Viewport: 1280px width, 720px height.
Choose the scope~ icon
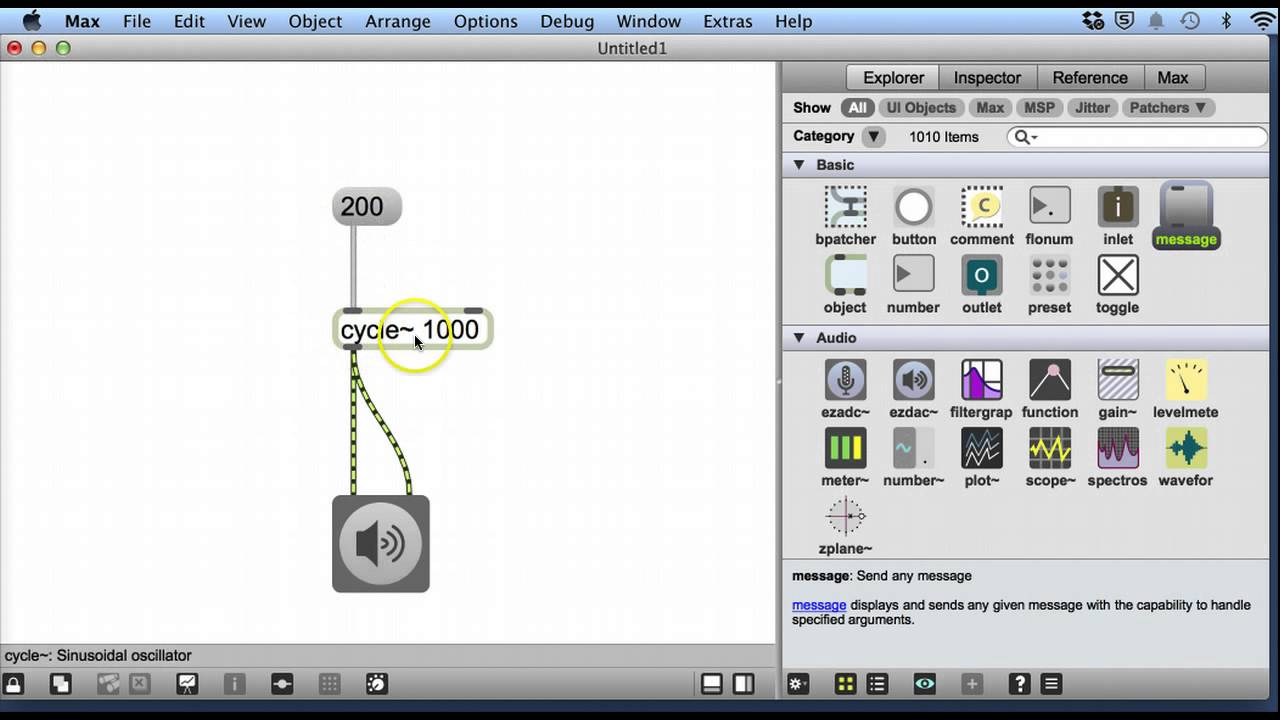[1049, 448]
